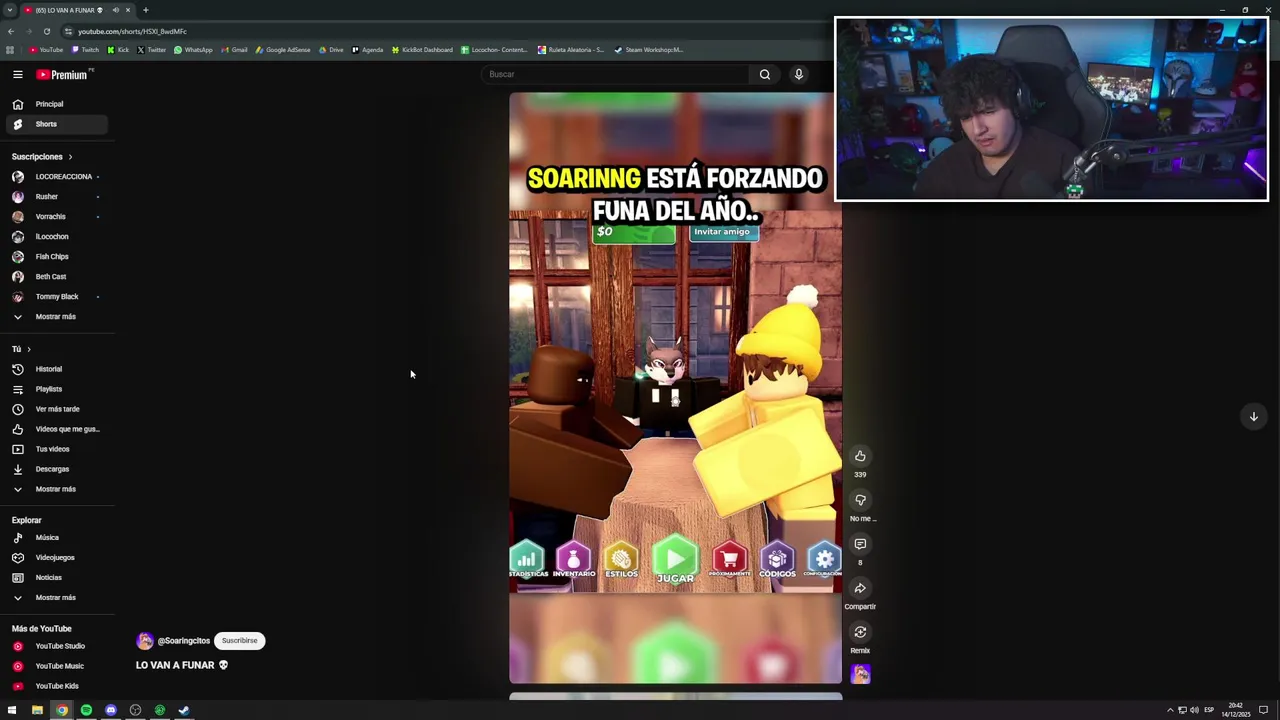
Task: Open Discord from the taskbar
Action: coord(111,710)
